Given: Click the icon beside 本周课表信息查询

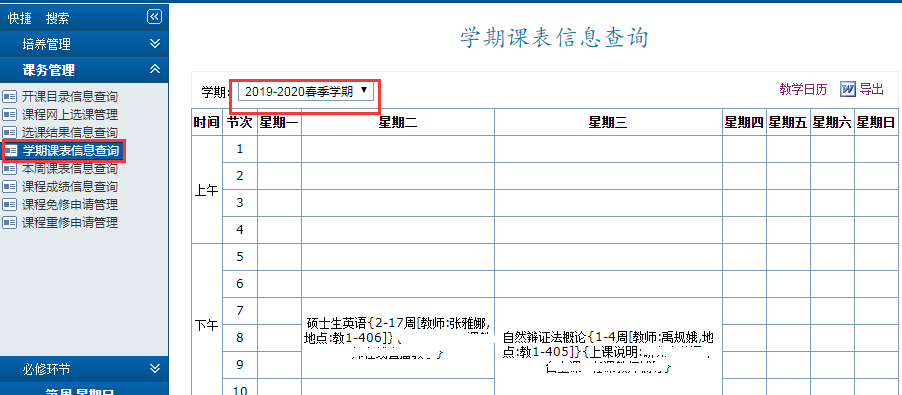Looking at the screenshot, I should (10, 169).
